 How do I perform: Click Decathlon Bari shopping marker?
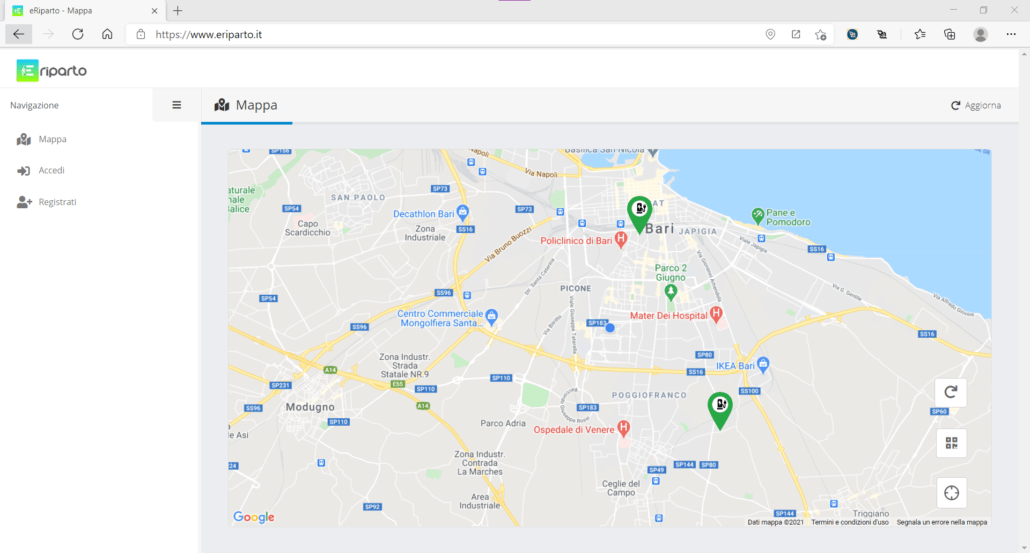(462, 213)
